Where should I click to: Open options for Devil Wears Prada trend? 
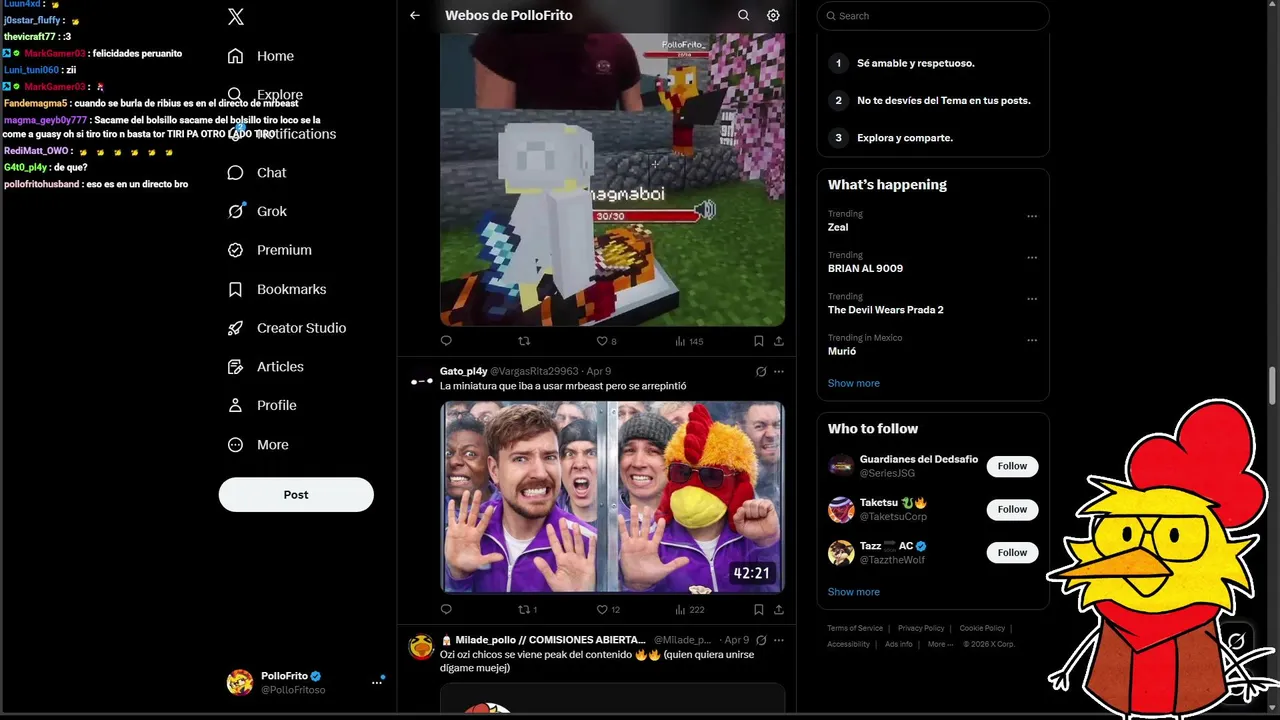click(x=1032, y=299)
